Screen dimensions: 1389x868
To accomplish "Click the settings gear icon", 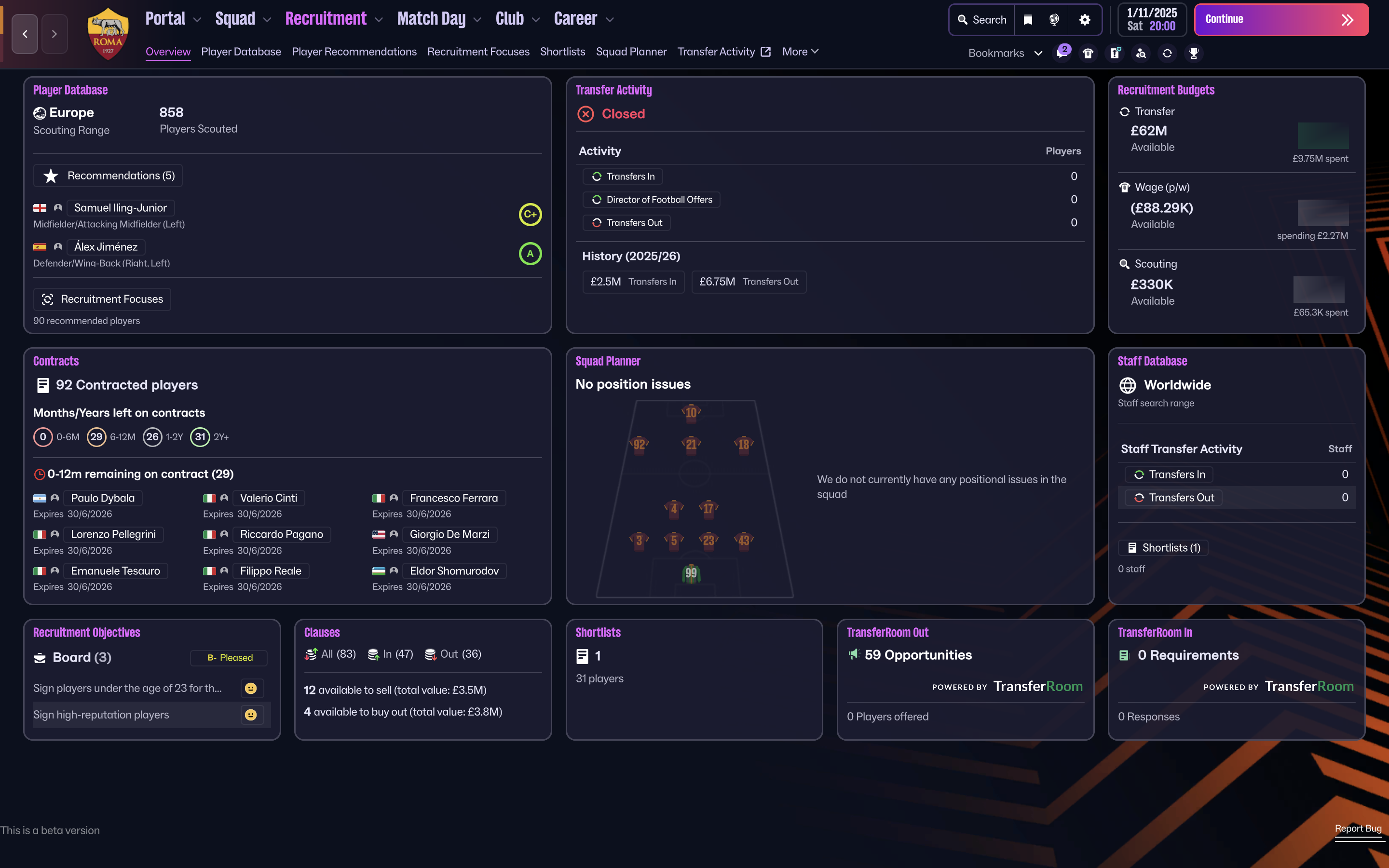I will [1084, 19].
